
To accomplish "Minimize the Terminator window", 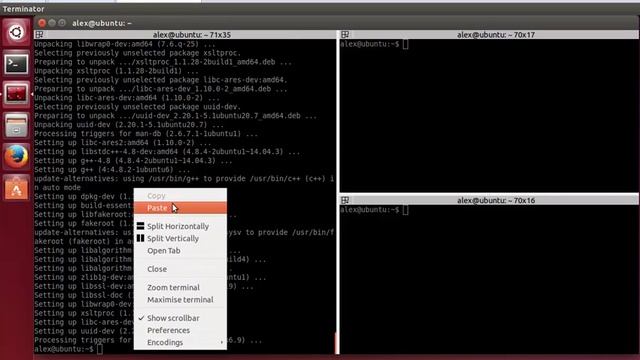I will (52, 23).
